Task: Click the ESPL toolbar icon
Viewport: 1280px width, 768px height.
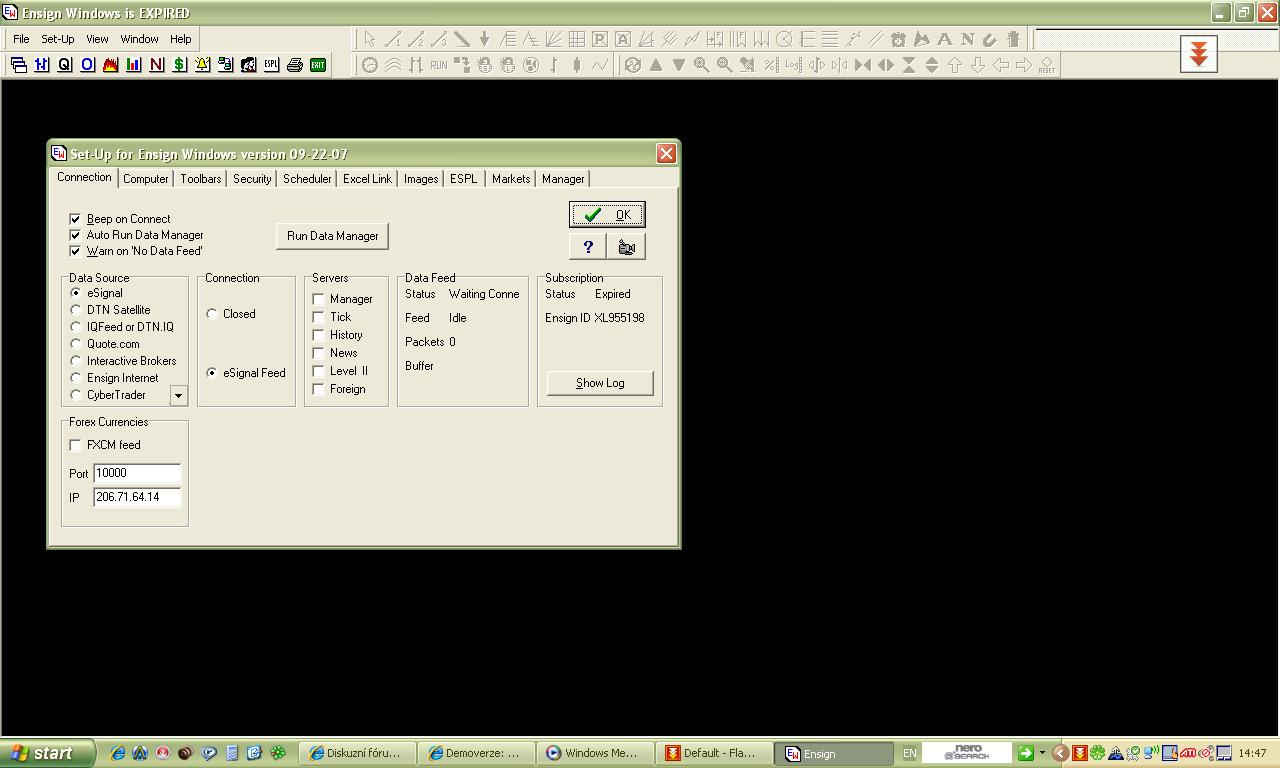Action: click(x=271, y=65)
